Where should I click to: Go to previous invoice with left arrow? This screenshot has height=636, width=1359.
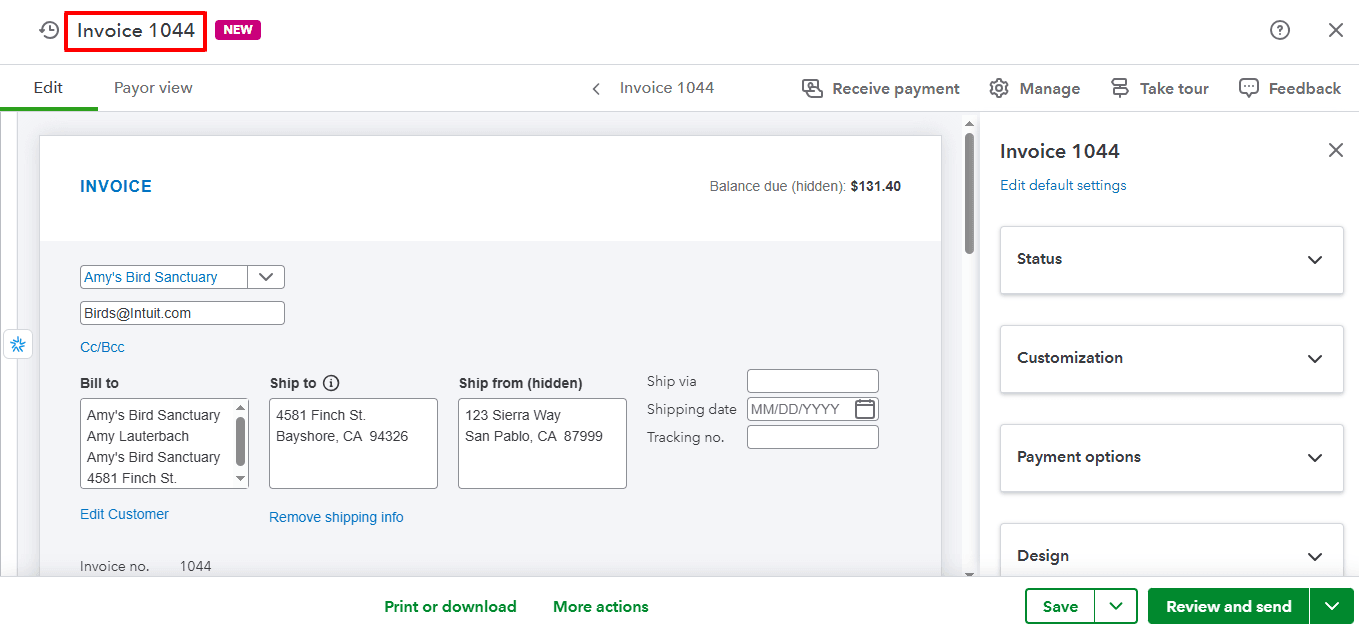coord(596,89)
